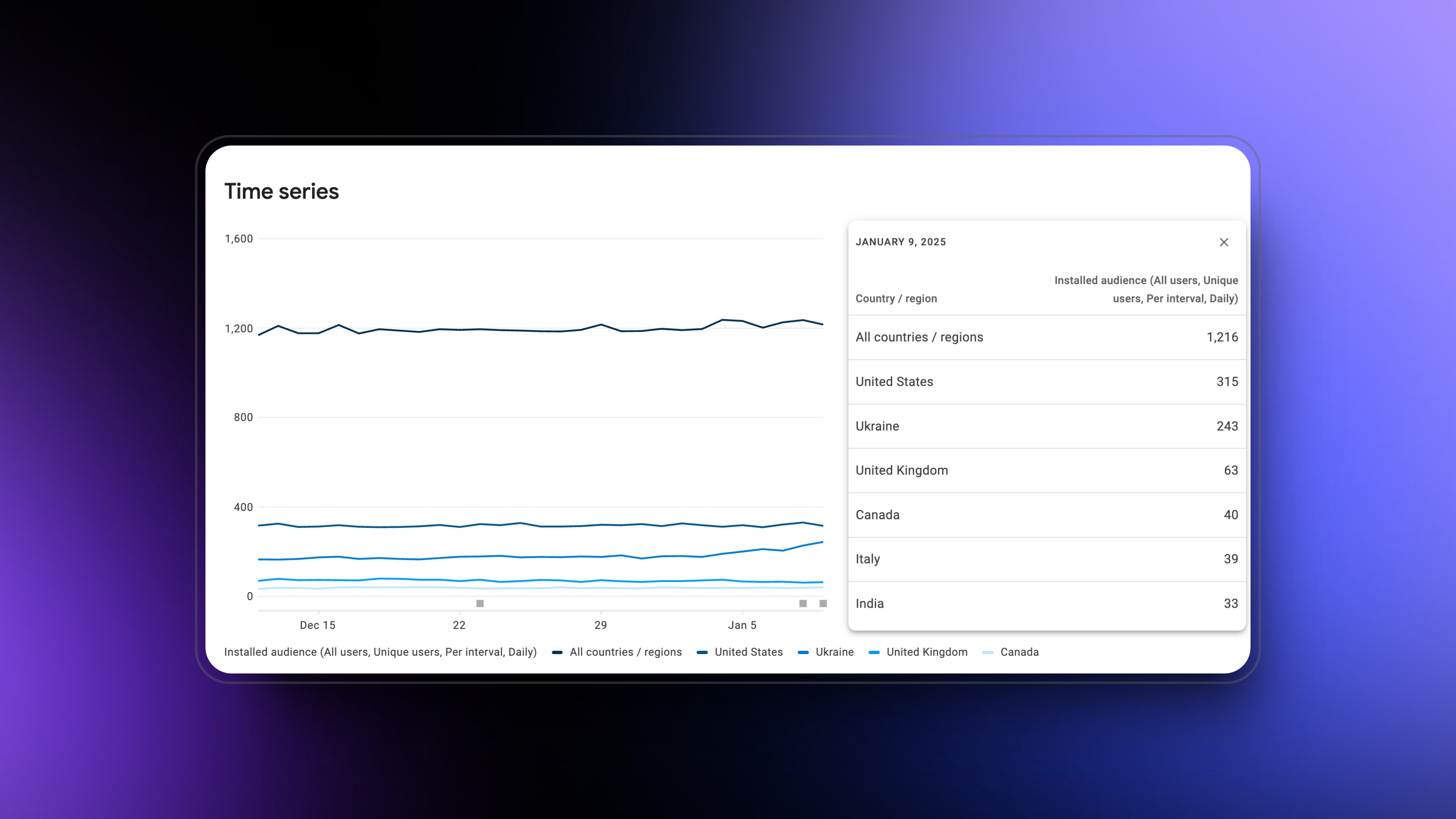
Task: Click the second-to-last gray annotation marker
Action: click(x=802, y=603)
